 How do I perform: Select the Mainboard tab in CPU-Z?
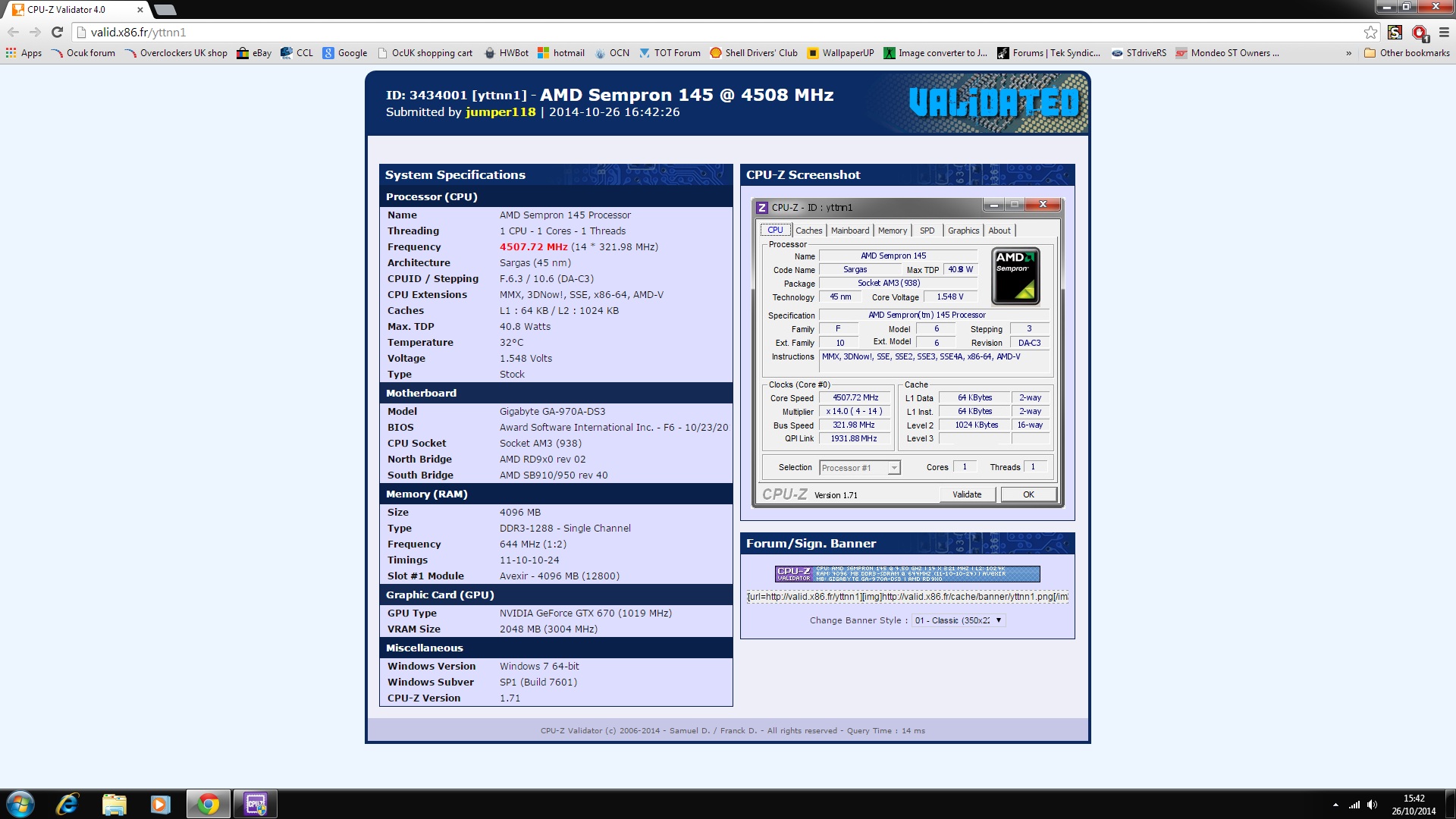(x=850, y=231)
